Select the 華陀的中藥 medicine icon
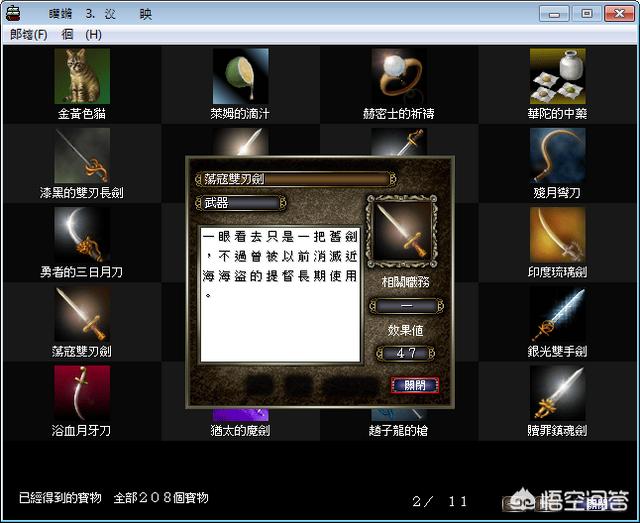 [558, 76]
